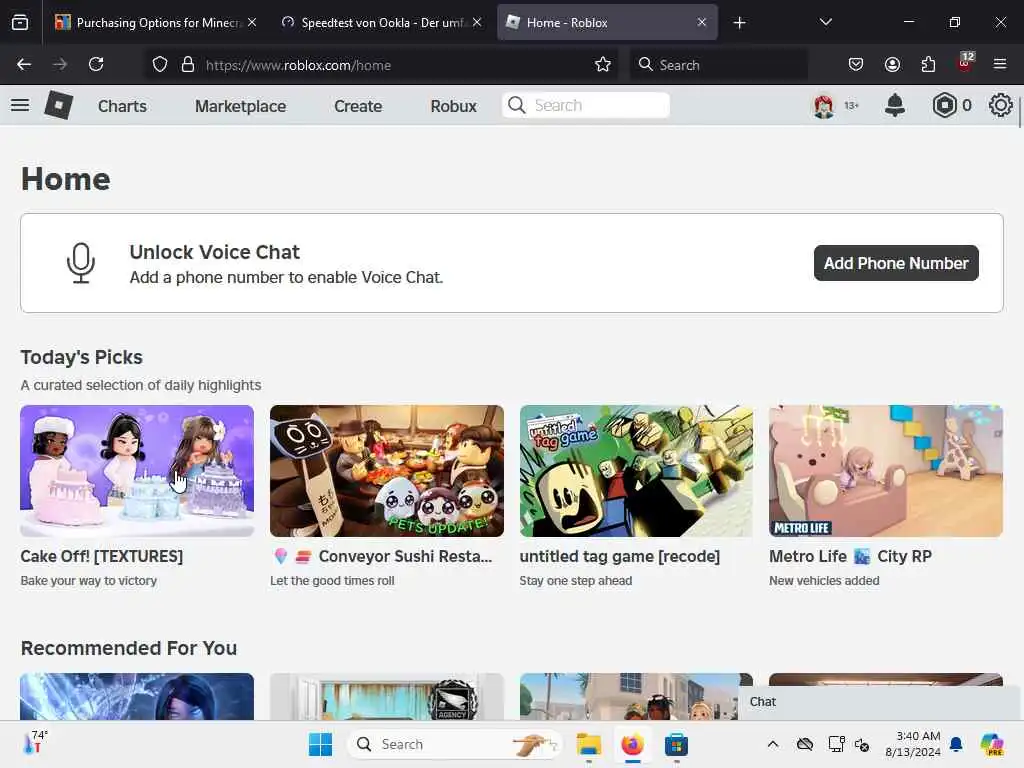
Task: Click the untitled tag game thumbnail
Action: coord(636,471)
